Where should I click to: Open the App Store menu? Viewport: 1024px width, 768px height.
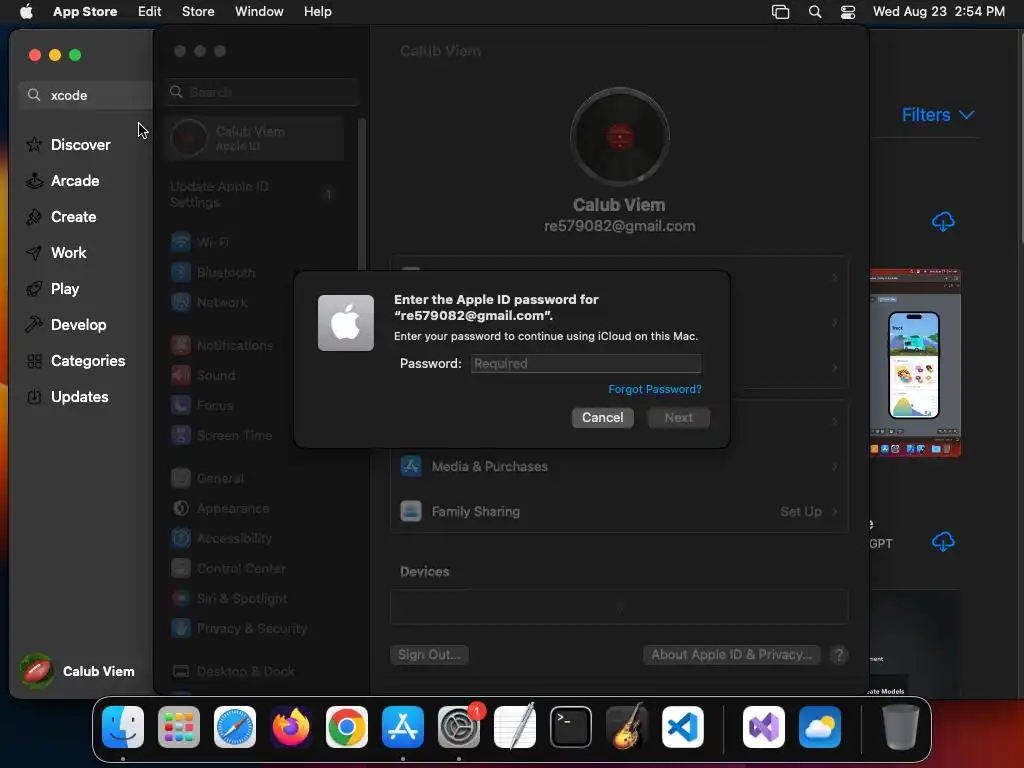(85, 12)
